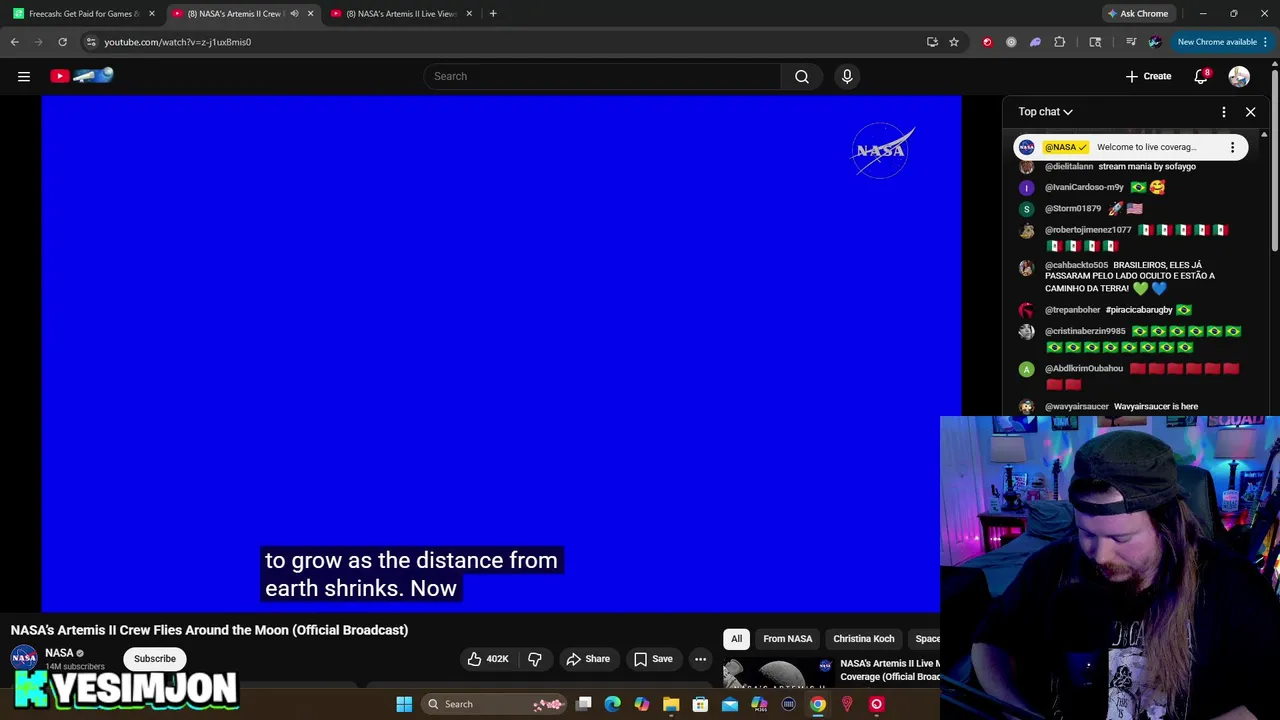Click the NASA logo watermark in the video
1280x720 pixels.
point(882,150)
